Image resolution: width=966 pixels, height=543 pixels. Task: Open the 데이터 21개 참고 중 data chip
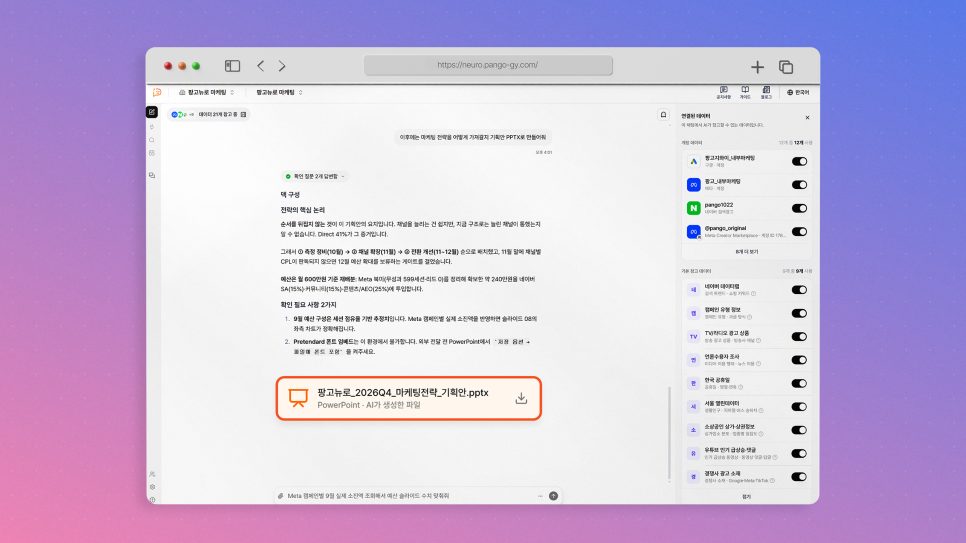point(209,115)
